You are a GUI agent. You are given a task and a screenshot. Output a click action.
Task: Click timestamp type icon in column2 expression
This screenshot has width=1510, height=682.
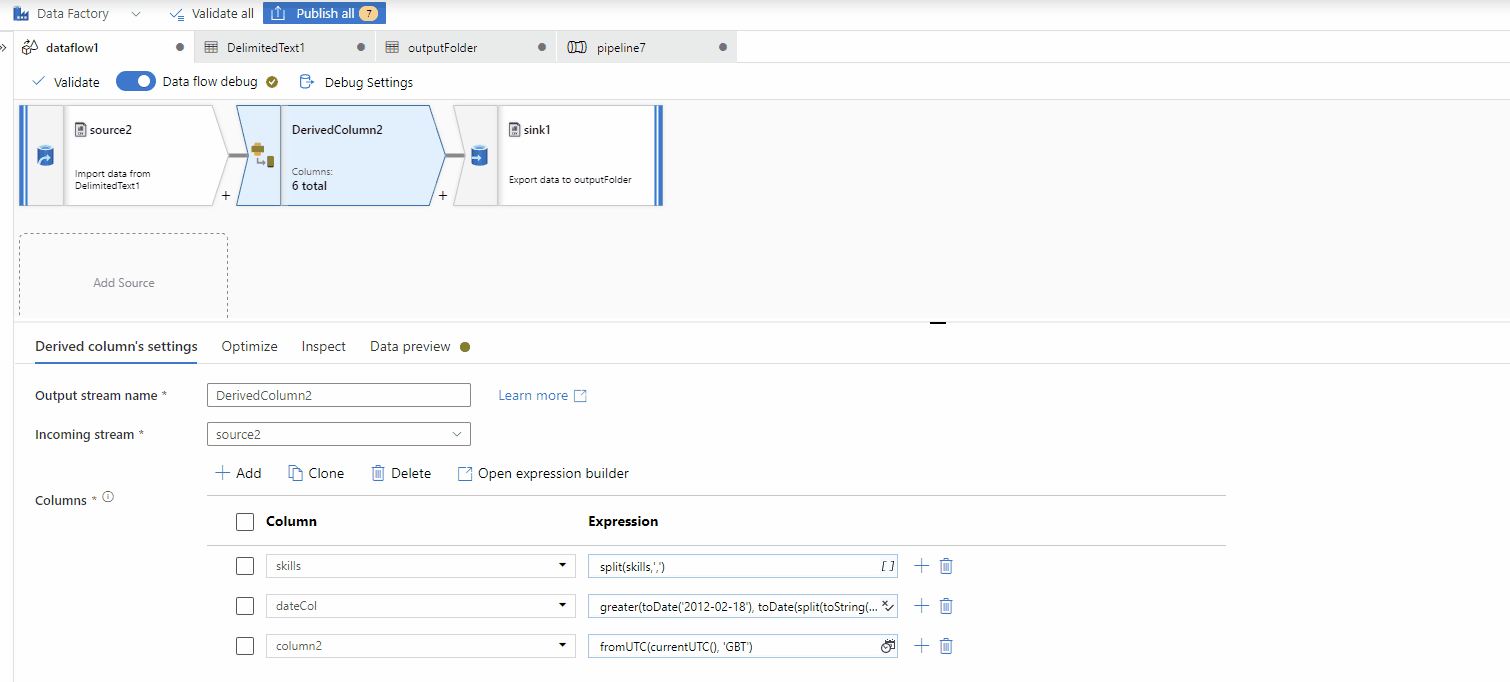[x=887, y=646]
